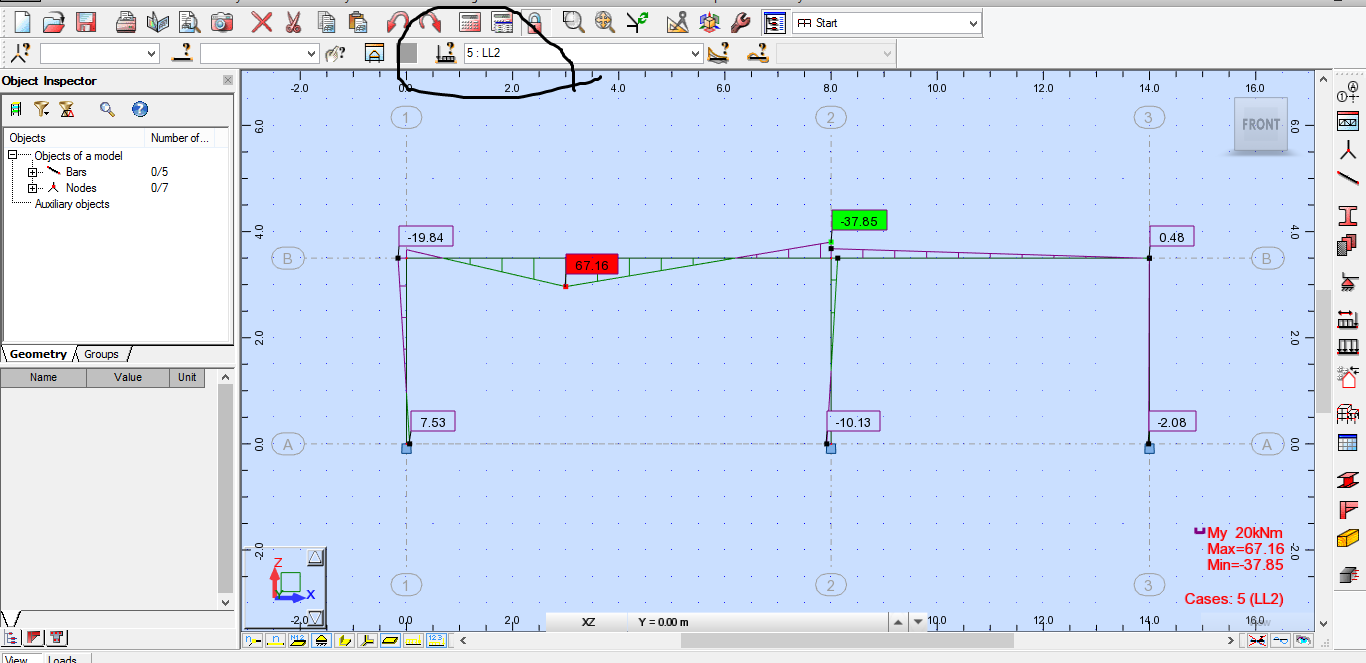Open the Bar Sections tool (I-beam icon)
1366x663 pixels.
(x=1348, y=214)
